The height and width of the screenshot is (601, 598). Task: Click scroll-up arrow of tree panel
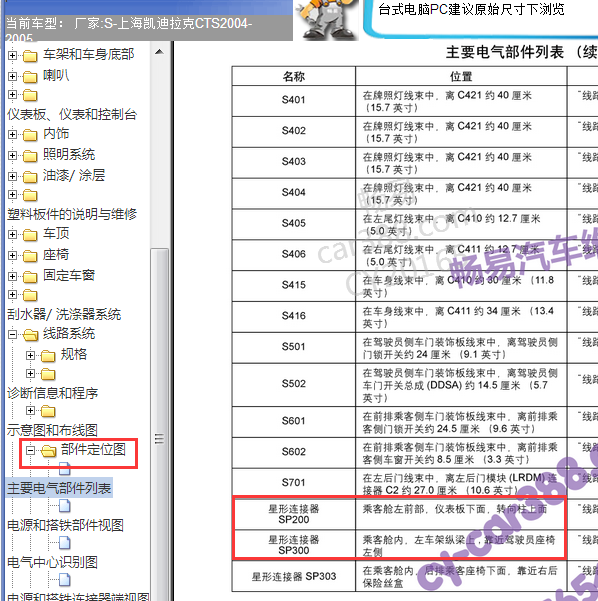coord(159,52)
